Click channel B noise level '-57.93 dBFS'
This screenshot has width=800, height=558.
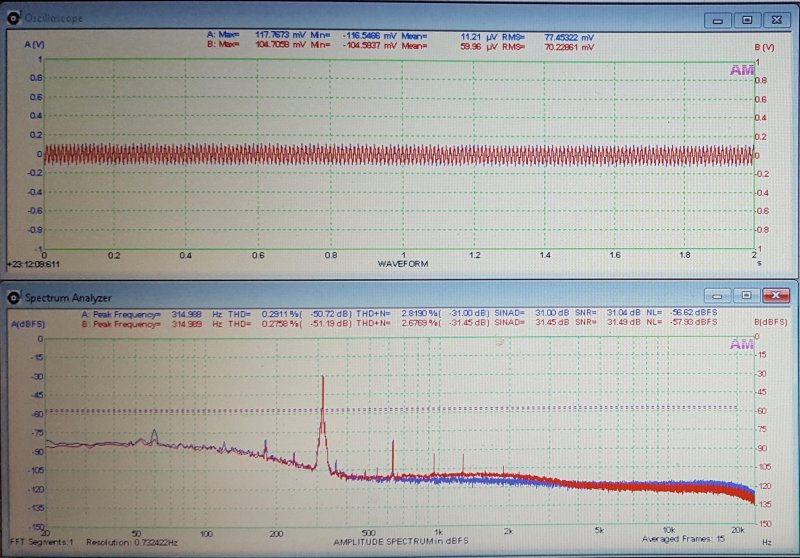pos(693,322)
